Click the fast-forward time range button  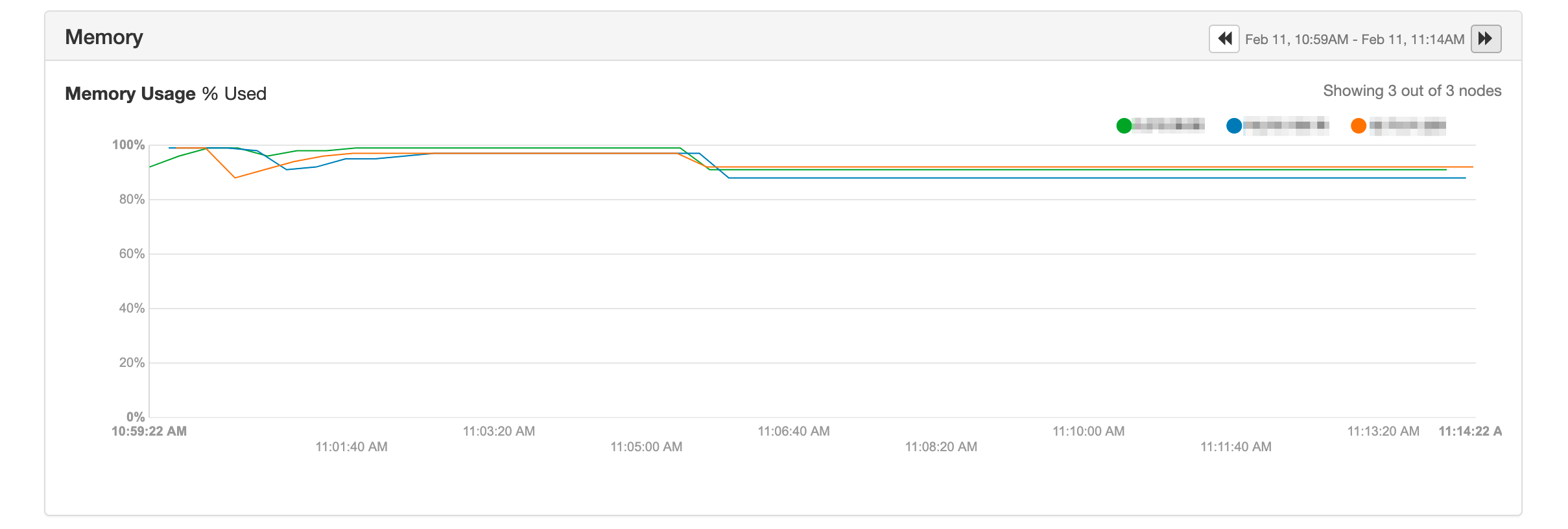tap(1486, 39)
